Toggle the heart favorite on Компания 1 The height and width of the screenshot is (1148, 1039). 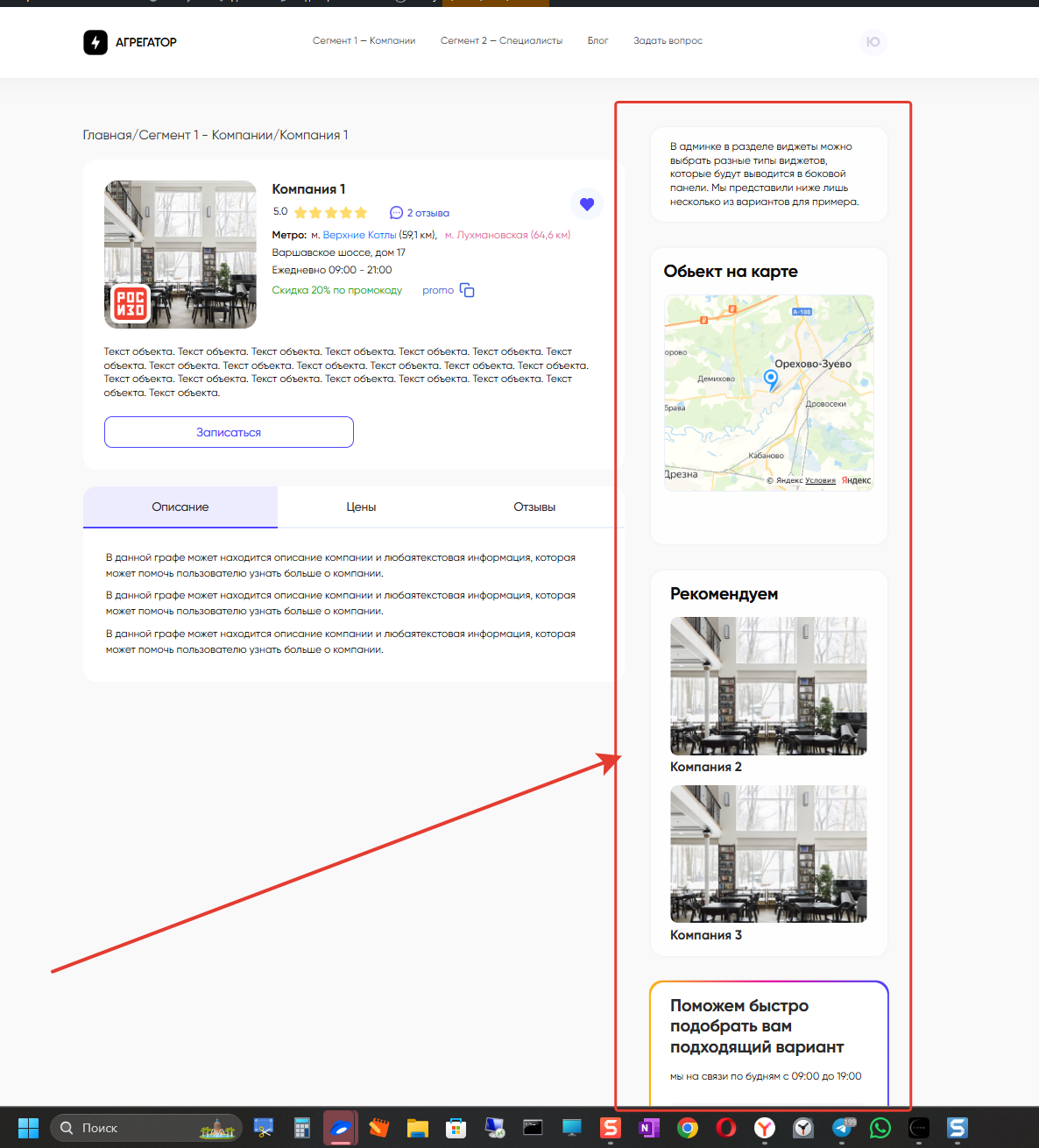pyautogui.click(x=586, y=204)
